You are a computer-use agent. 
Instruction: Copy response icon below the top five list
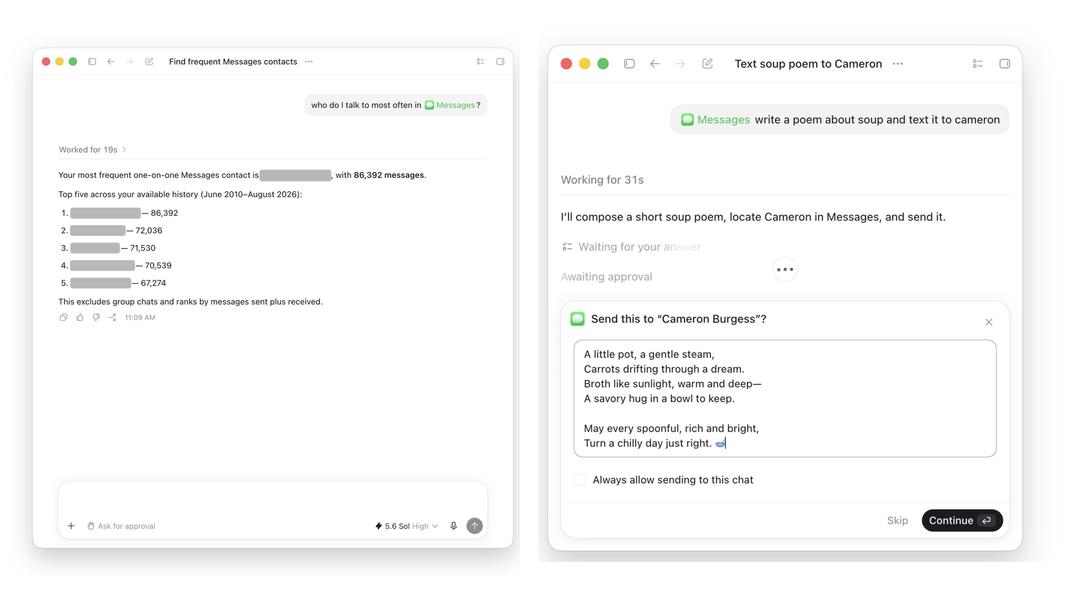[x=63, y=317]
